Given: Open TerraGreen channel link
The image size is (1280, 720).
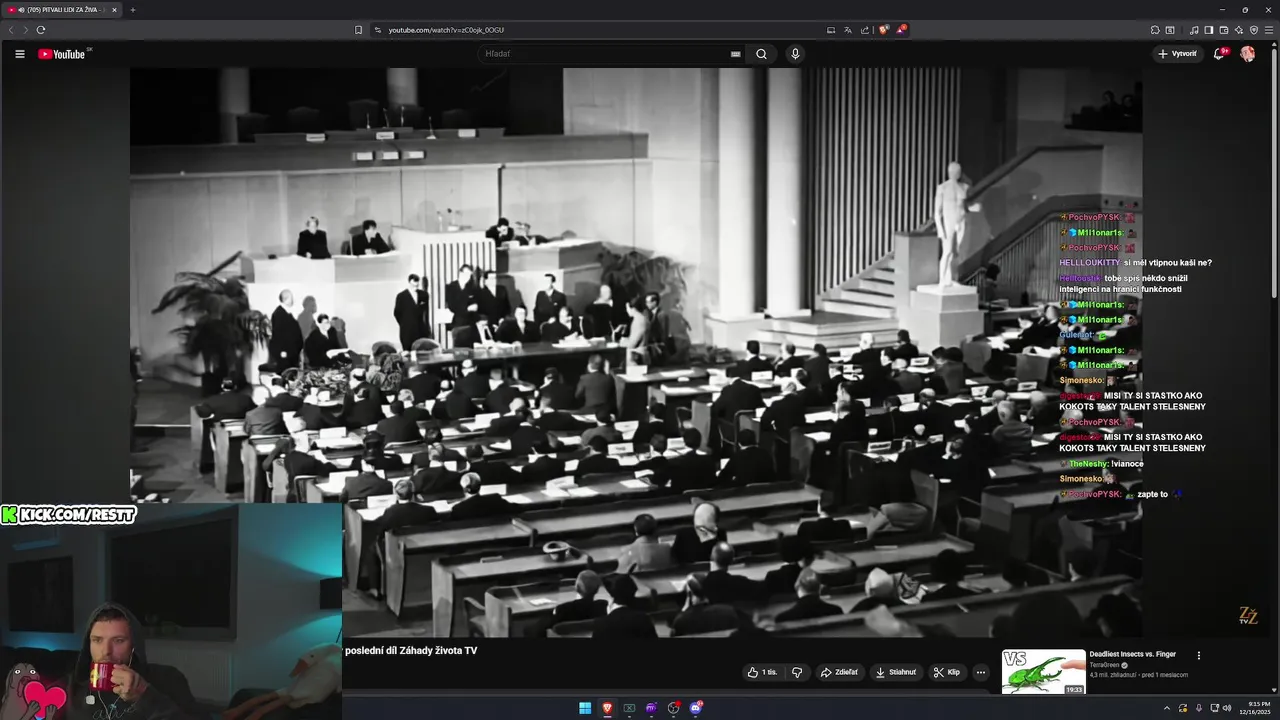Looking at the screenshot, I should coord(1105,665).
